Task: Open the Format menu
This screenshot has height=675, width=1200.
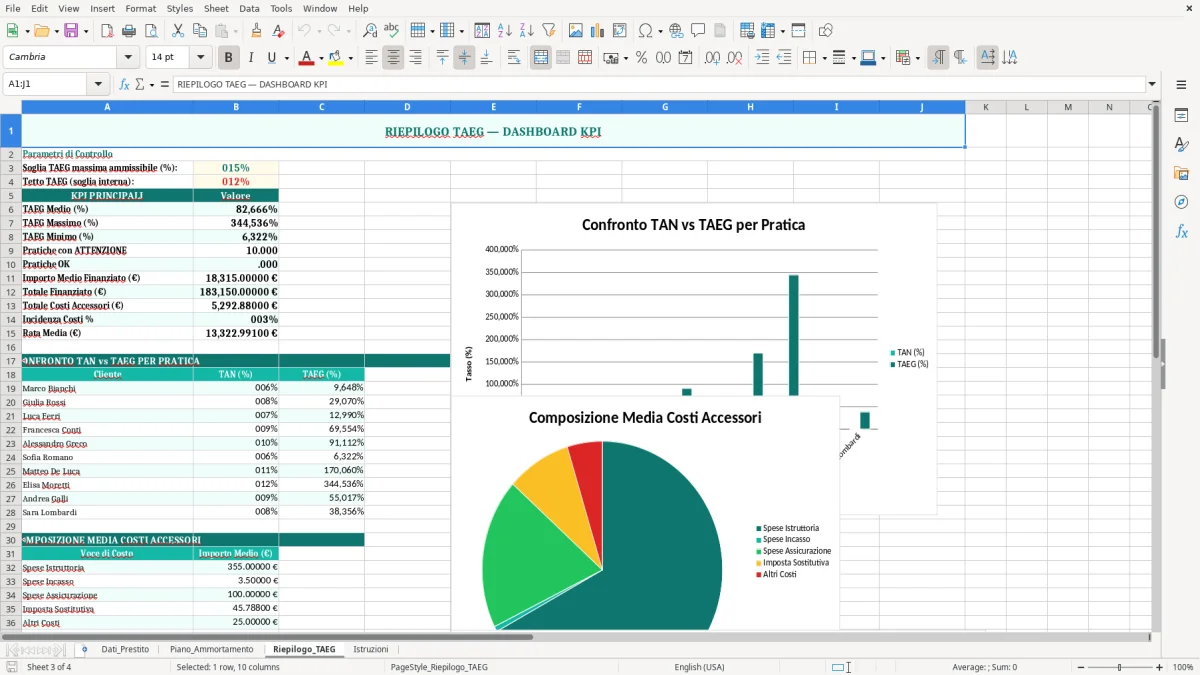Action: click(140, 8)
